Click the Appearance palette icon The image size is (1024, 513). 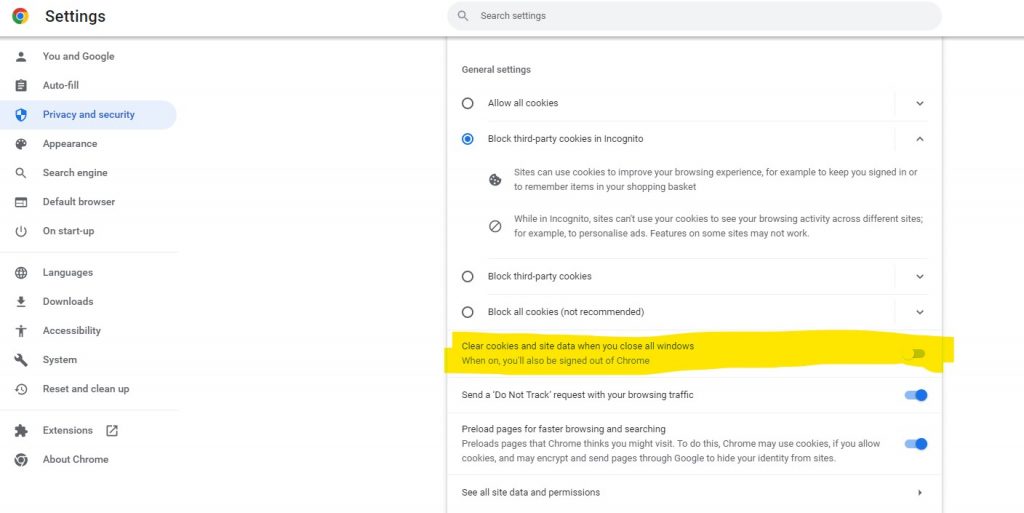(21, 144)
